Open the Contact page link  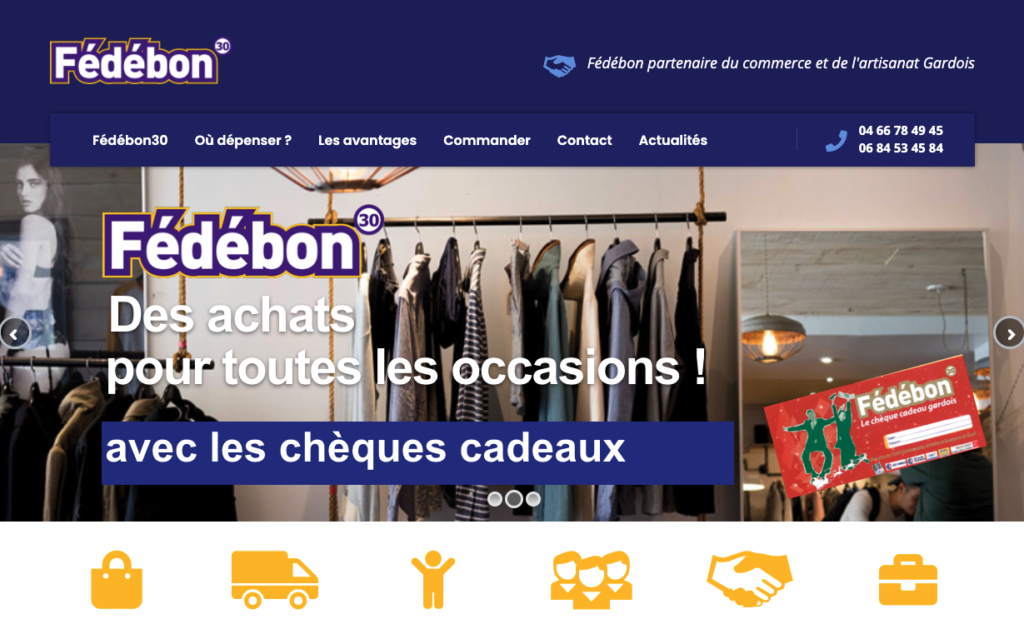584,140
